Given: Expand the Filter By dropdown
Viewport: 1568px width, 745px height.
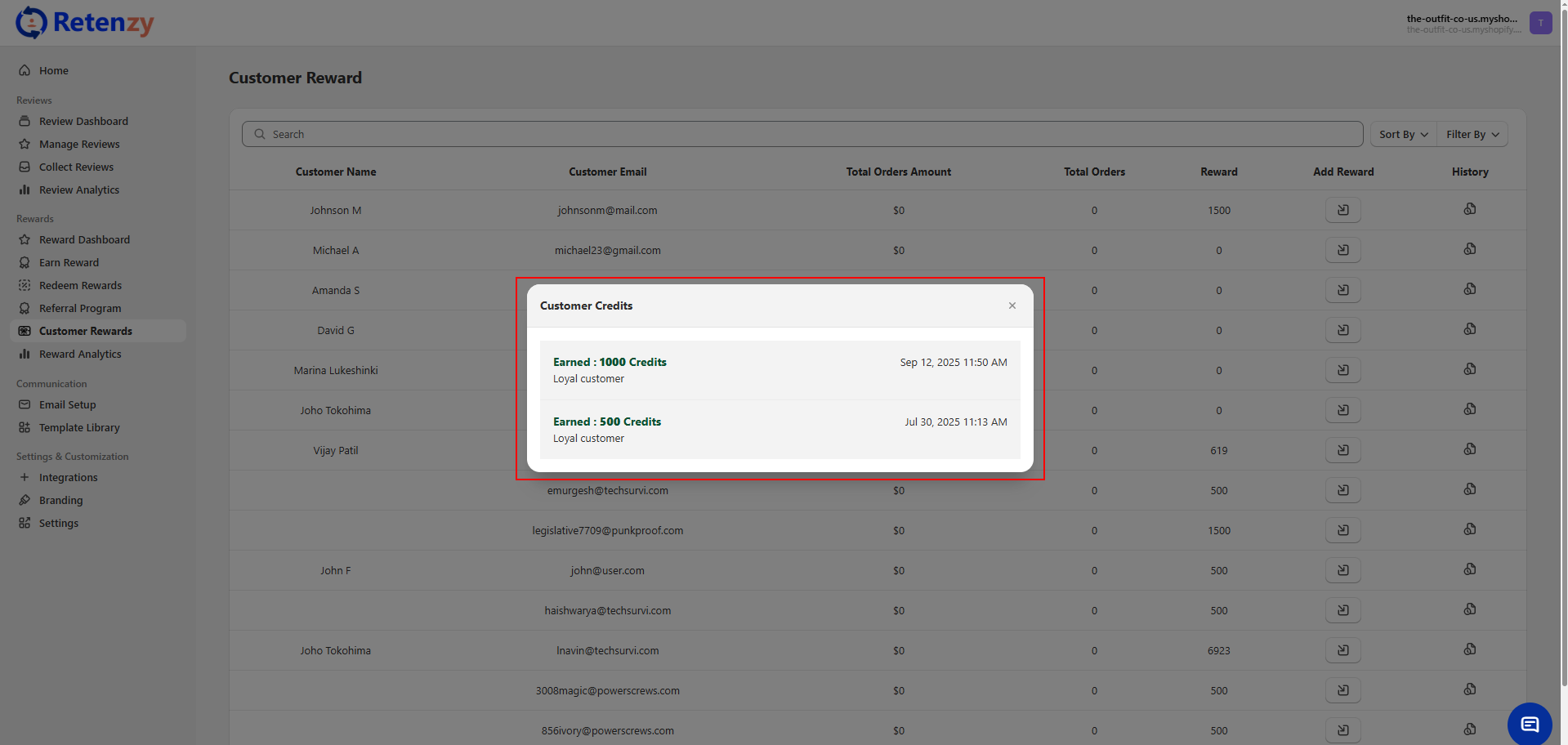Looking at the screenshot, I should coord(1472,135).
